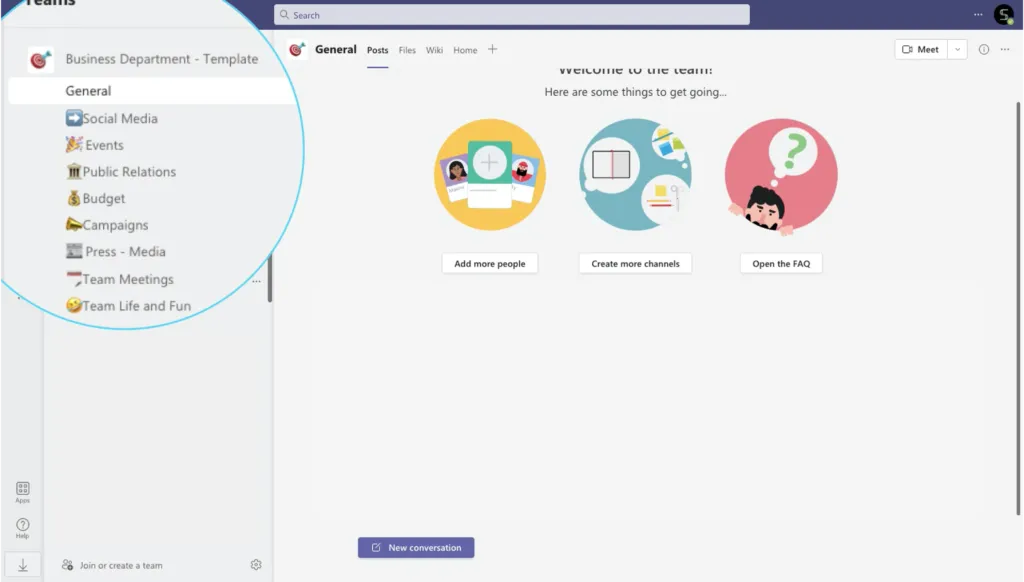Switch to the Files tab

pos(407,50)
